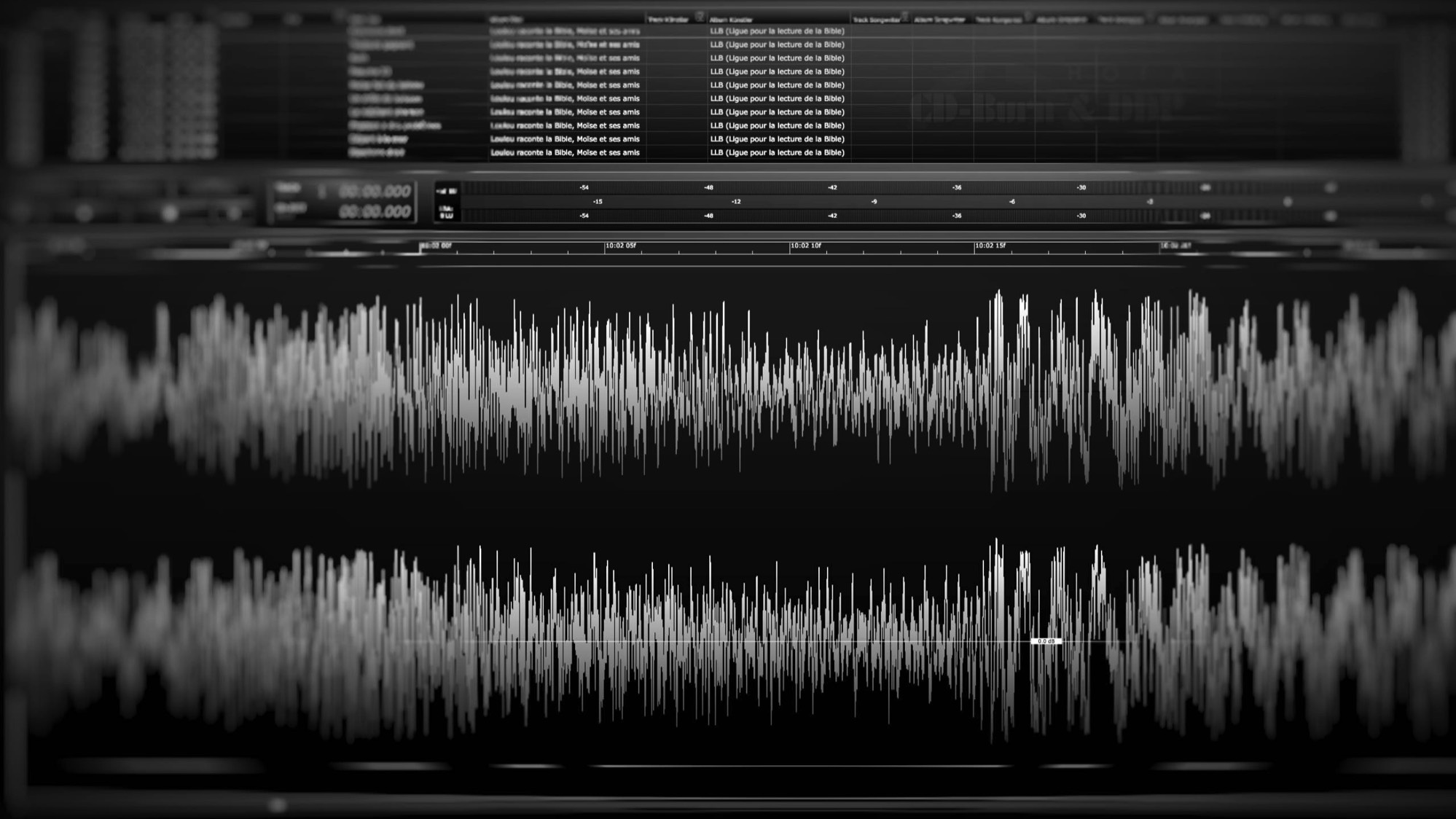Click the -42 mark on the top level meter
The width and height of the screenshot is (1456, 819).
832,188
